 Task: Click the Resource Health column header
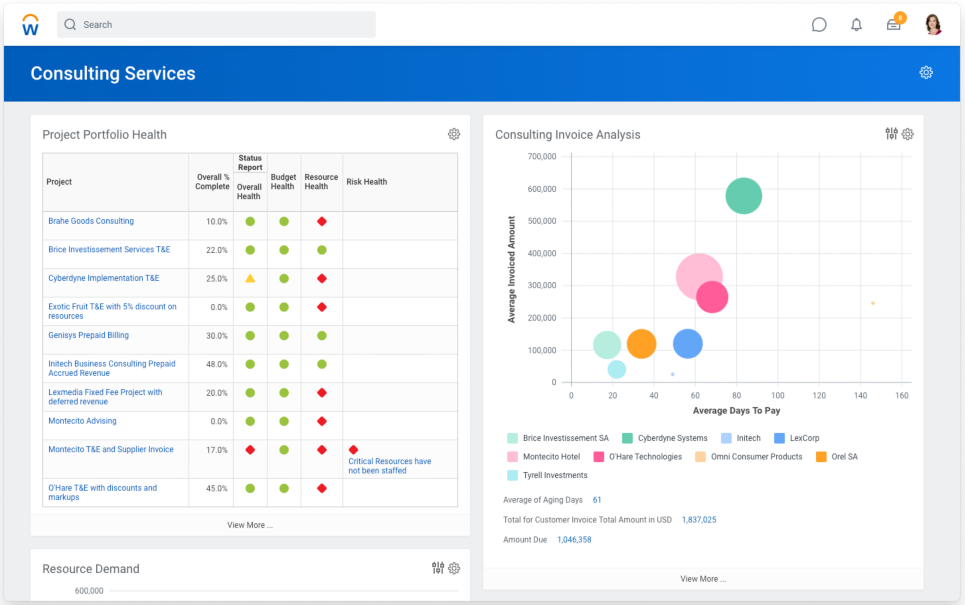point(321,182)
